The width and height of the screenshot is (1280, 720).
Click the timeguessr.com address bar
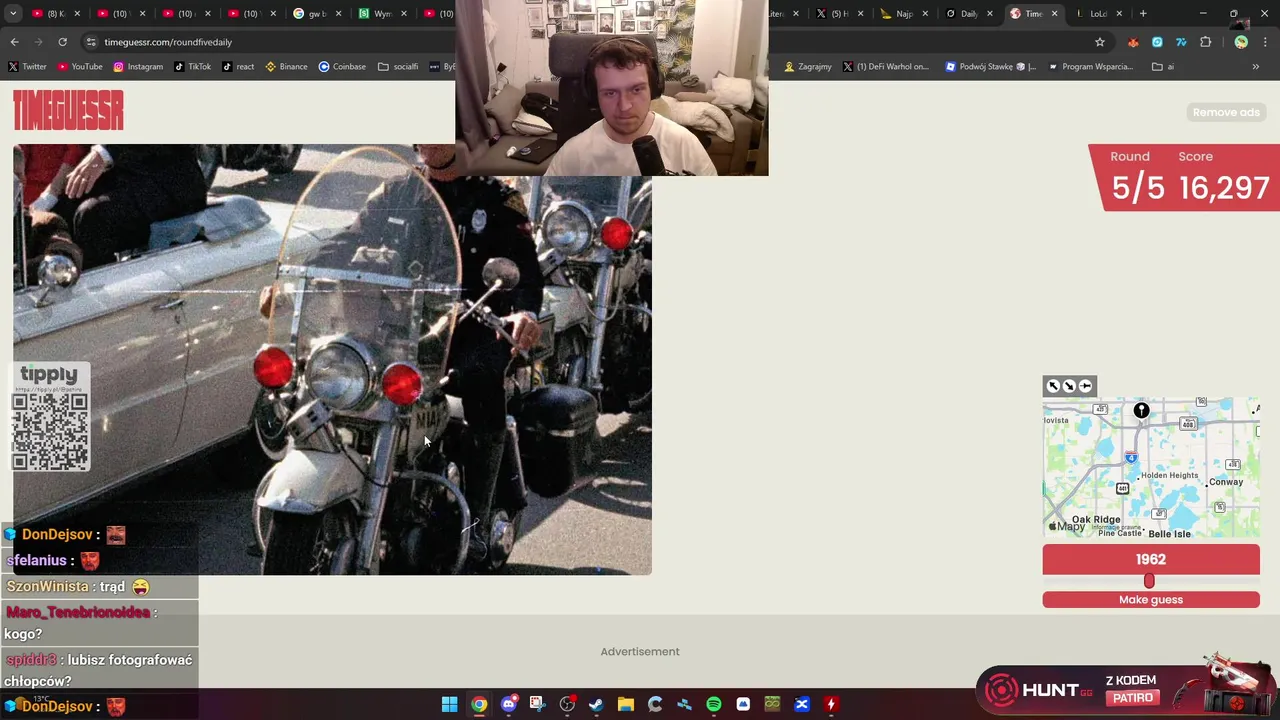coord(168,42)
